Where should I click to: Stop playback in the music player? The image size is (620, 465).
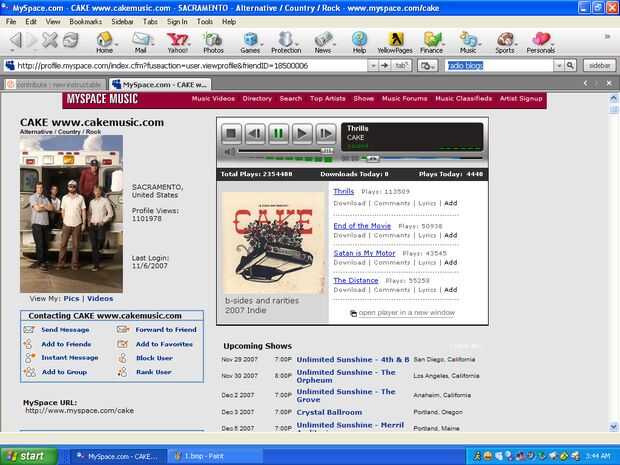point(231,134)
